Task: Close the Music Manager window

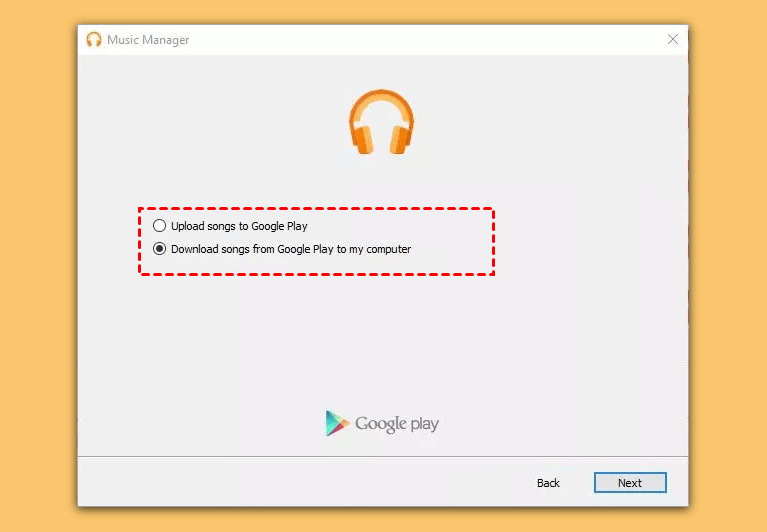Action: (673, 40)
